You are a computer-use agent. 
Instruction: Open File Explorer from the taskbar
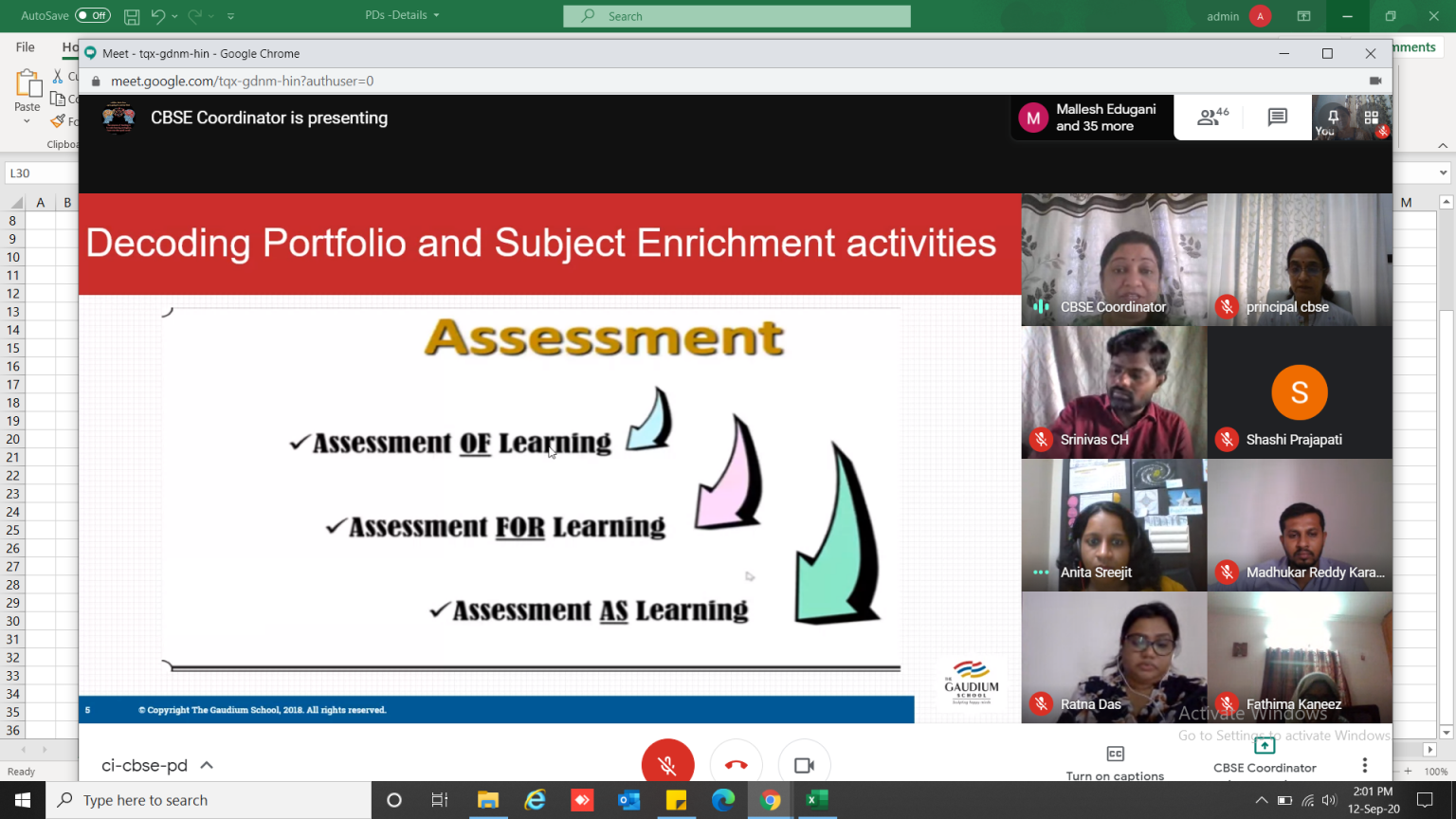pos(487,800)
